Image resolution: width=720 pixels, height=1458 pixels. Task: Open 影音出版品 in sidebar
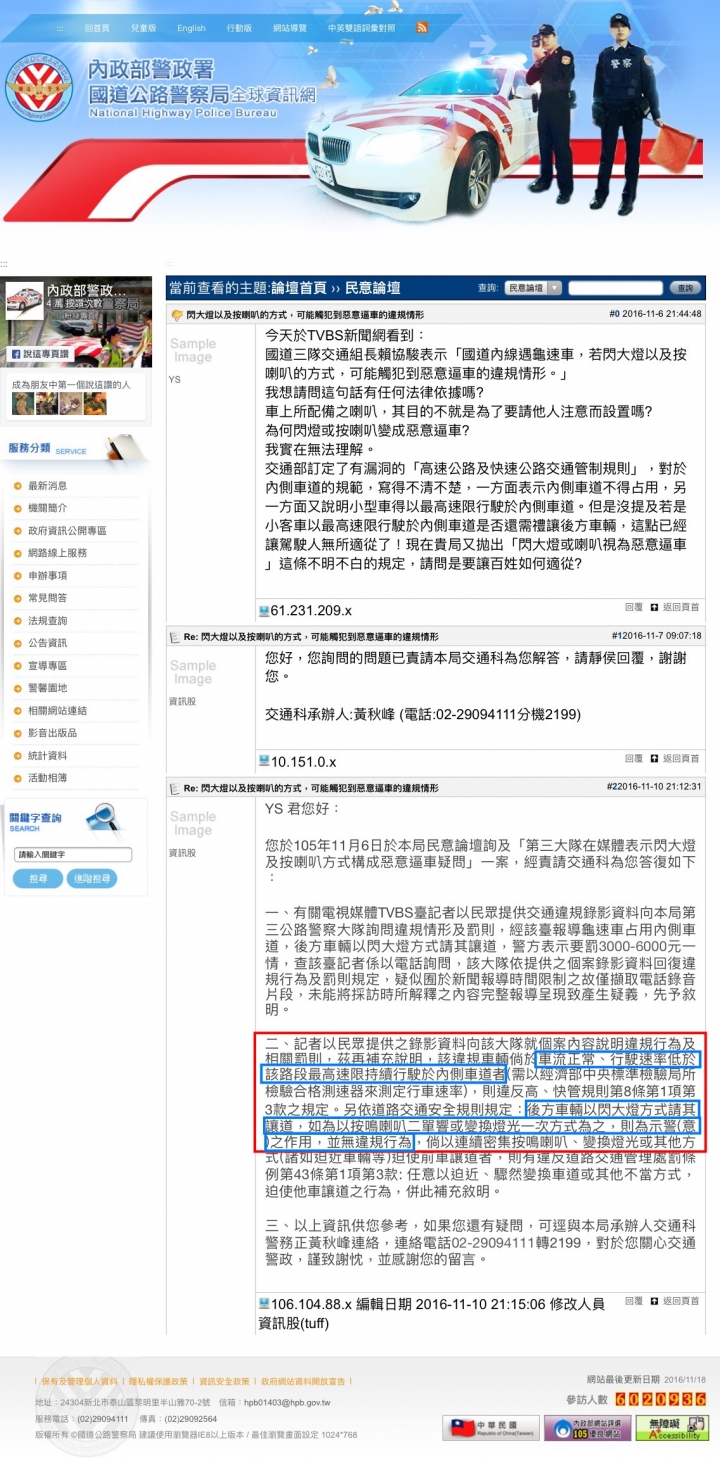(53, 733)
